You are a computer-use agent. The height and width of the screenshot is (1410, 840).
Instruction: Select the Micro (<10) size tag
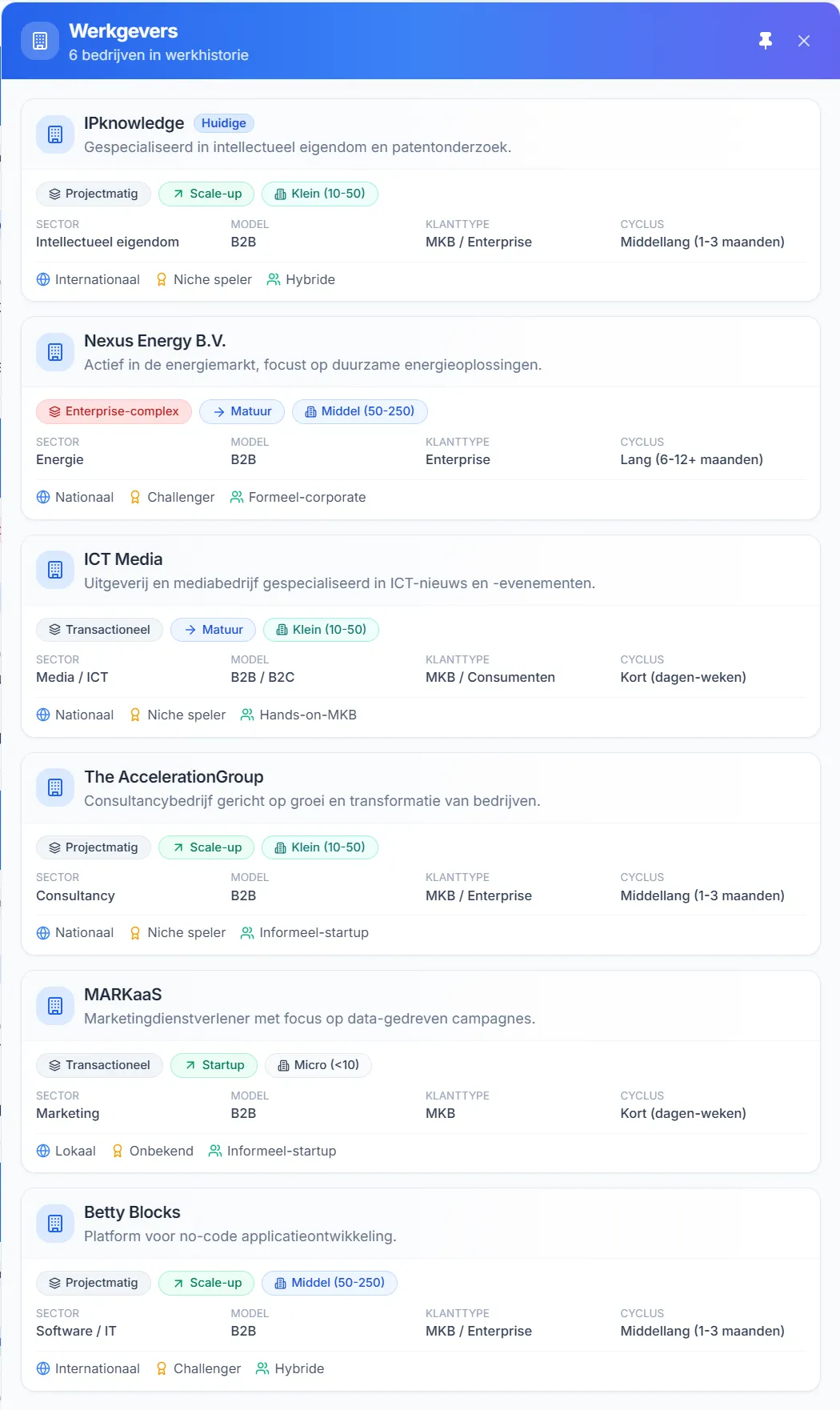pos(318,1065)
